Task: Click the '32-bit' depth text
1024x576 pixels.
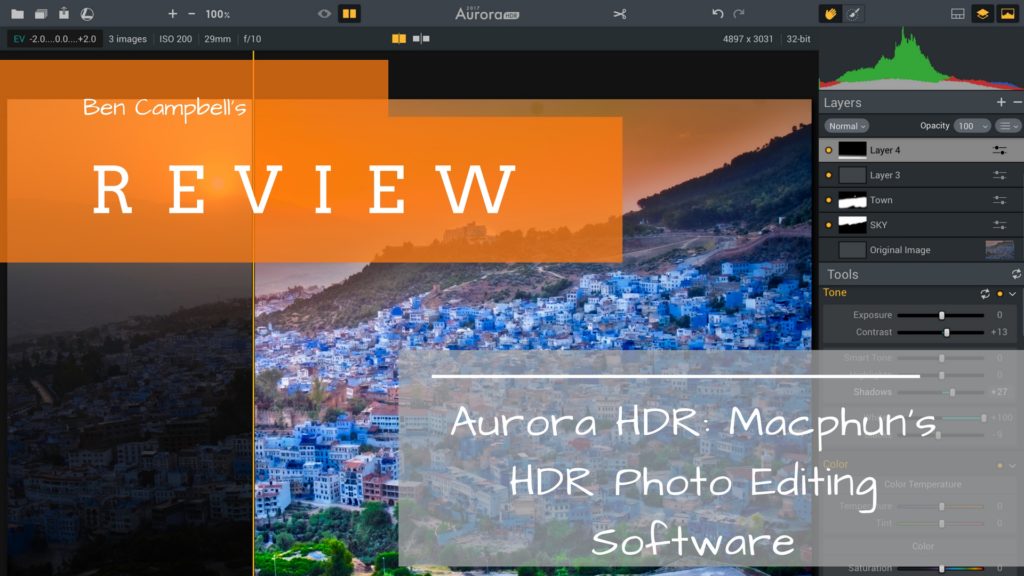Action: (798, 39)
